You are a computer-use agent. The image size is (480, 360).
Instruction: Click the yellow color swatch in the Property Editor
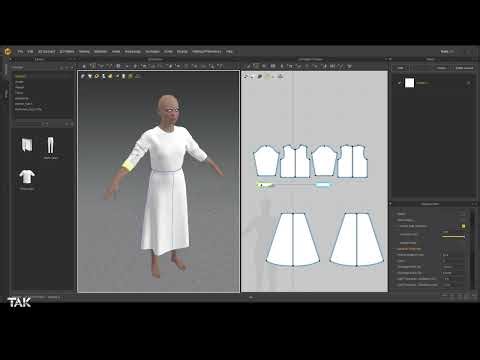(x=463, y=226)
